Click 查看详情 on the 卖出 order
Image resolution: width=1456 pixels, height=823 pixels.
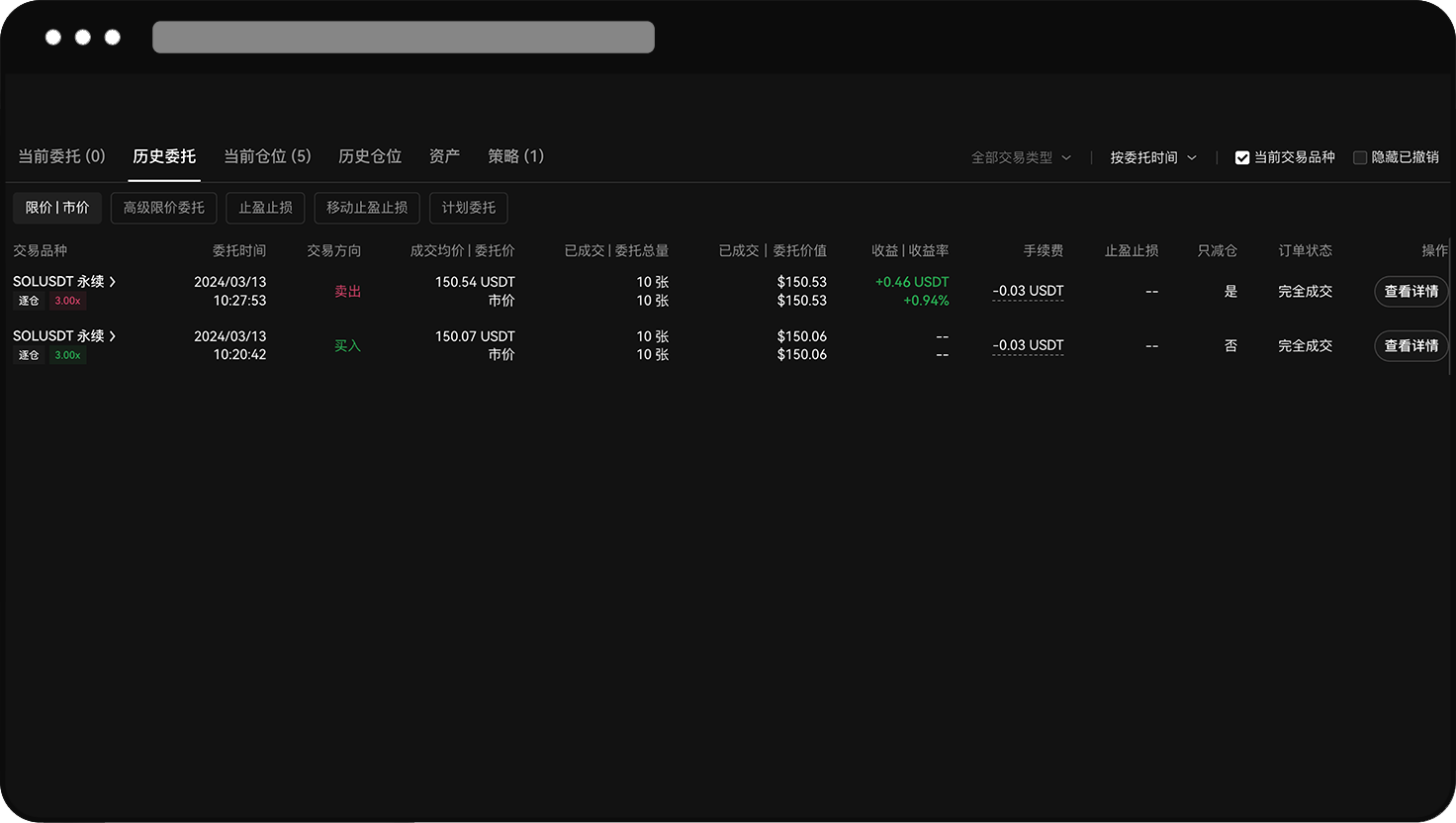click(x=1410, y=291)
